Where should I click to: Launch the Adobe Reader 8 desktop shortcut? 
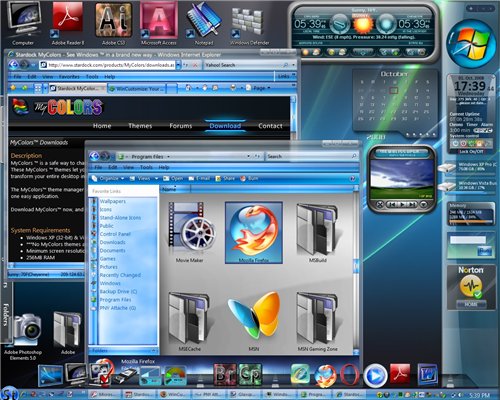click(x=68, y=22)
